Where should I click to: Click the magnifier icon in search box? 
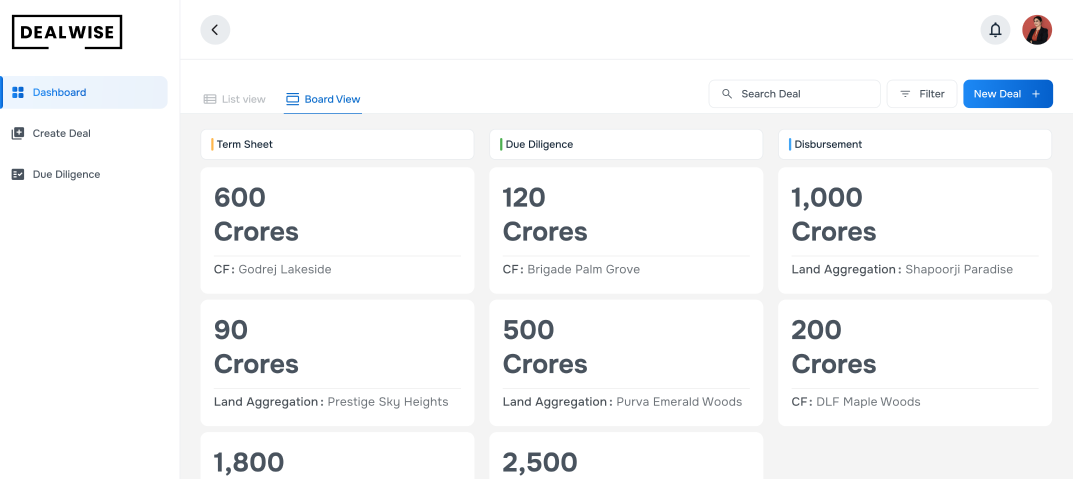click(727, 94)
